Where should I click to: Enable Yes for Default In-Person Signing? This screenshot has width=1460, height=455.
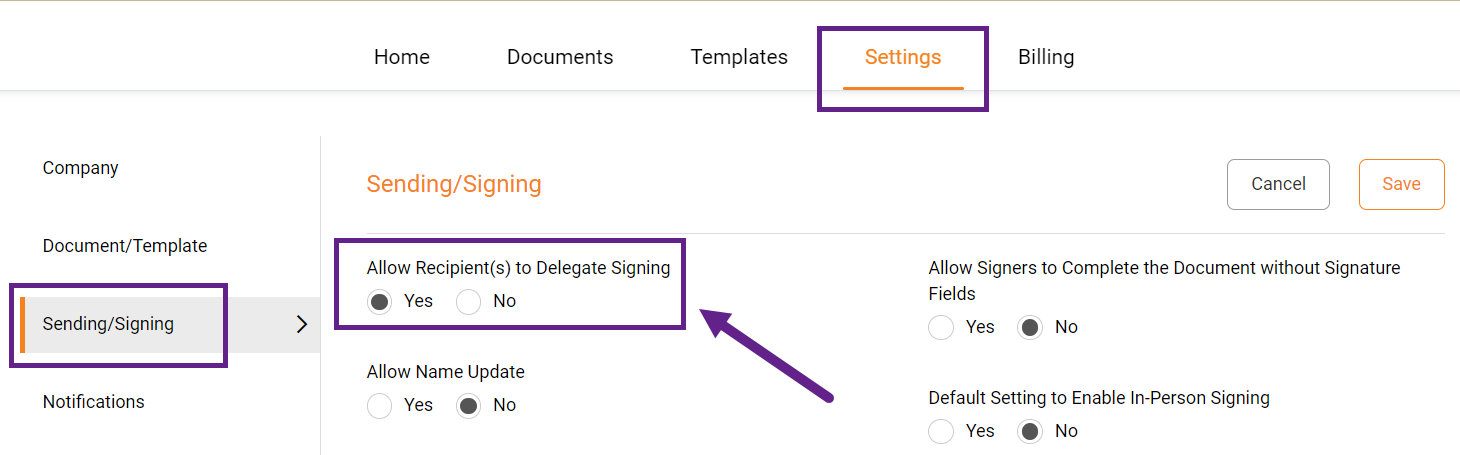coord(941,432)
